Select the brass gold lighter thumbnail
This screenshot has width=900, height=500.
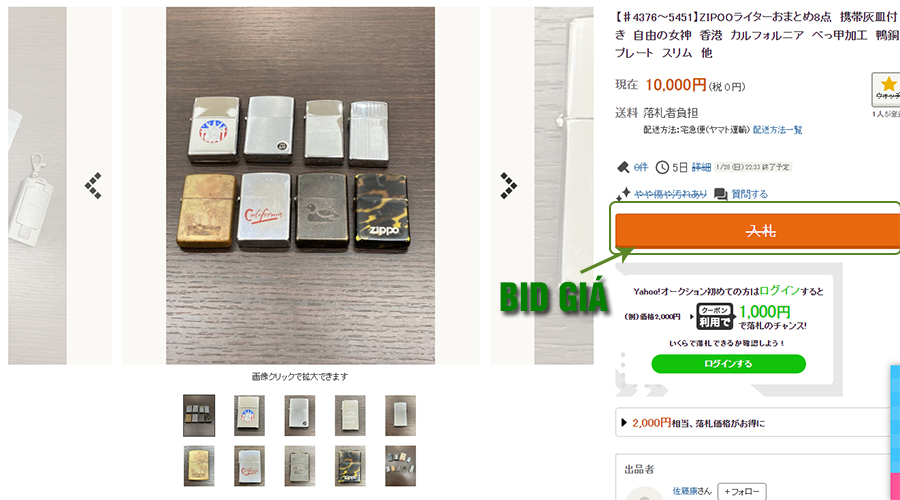tap(199, 466)
